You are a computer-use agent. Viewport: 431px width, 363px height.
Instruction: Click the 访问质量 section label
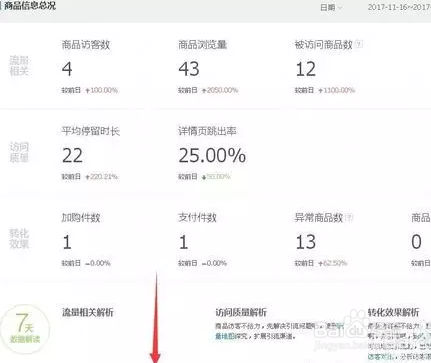point(19,152)
